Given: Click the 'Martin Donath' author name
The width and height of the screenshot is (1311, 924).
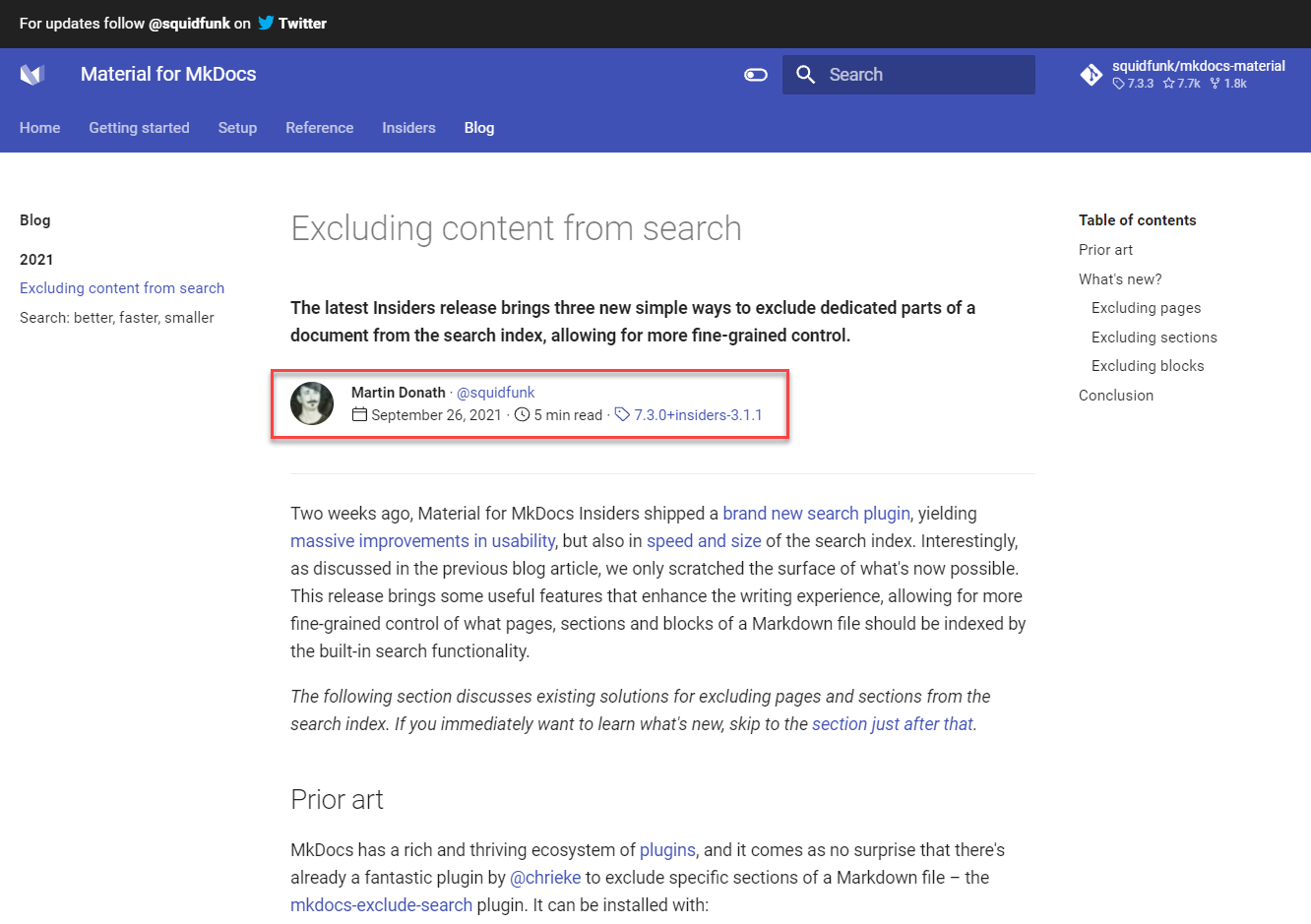Looking at the screenshot, I should [x=399, y=393].
